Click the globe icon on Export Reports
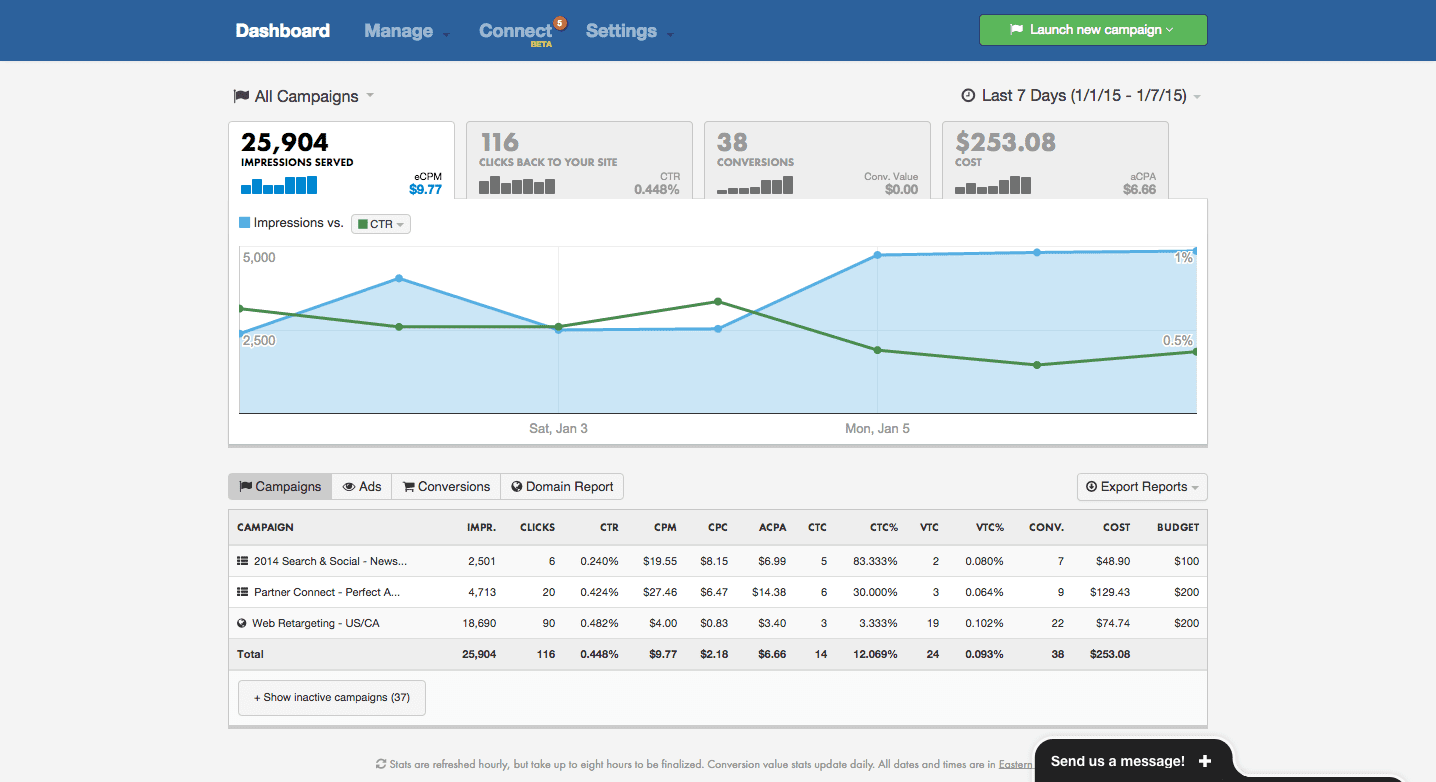Image resolution: width=1436 pixels, height=782 pixels. pyautogui.click(x=1089, y=487)
